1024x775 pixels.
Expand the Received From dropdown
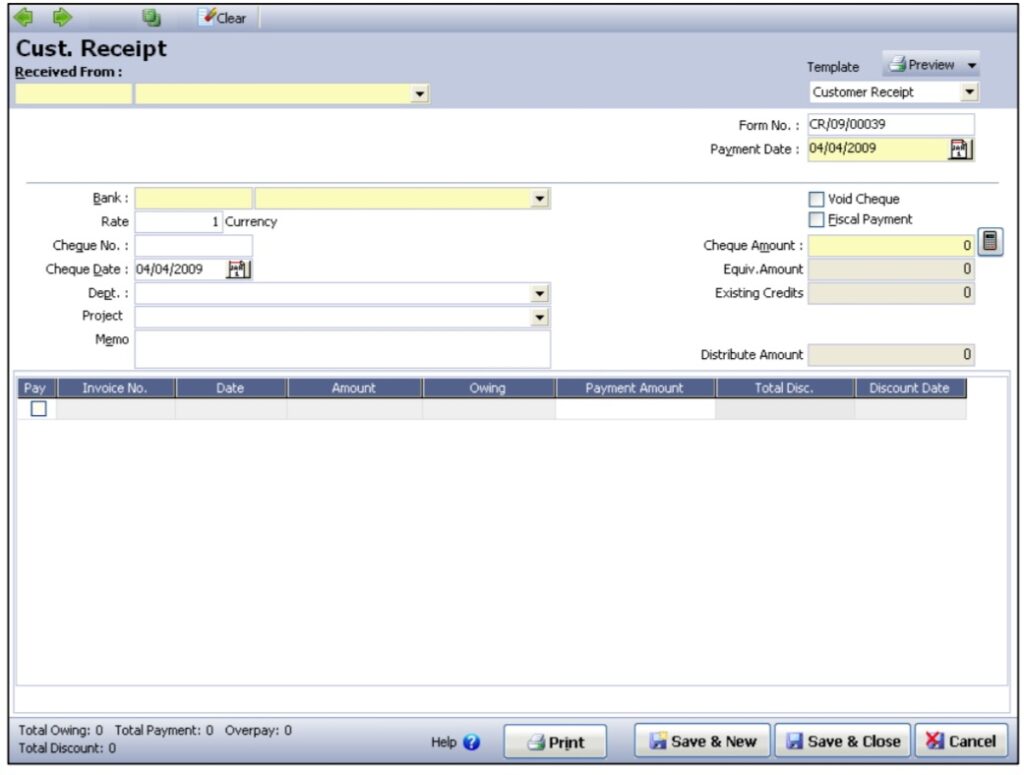pyautogui.click(x=420, y=94)
